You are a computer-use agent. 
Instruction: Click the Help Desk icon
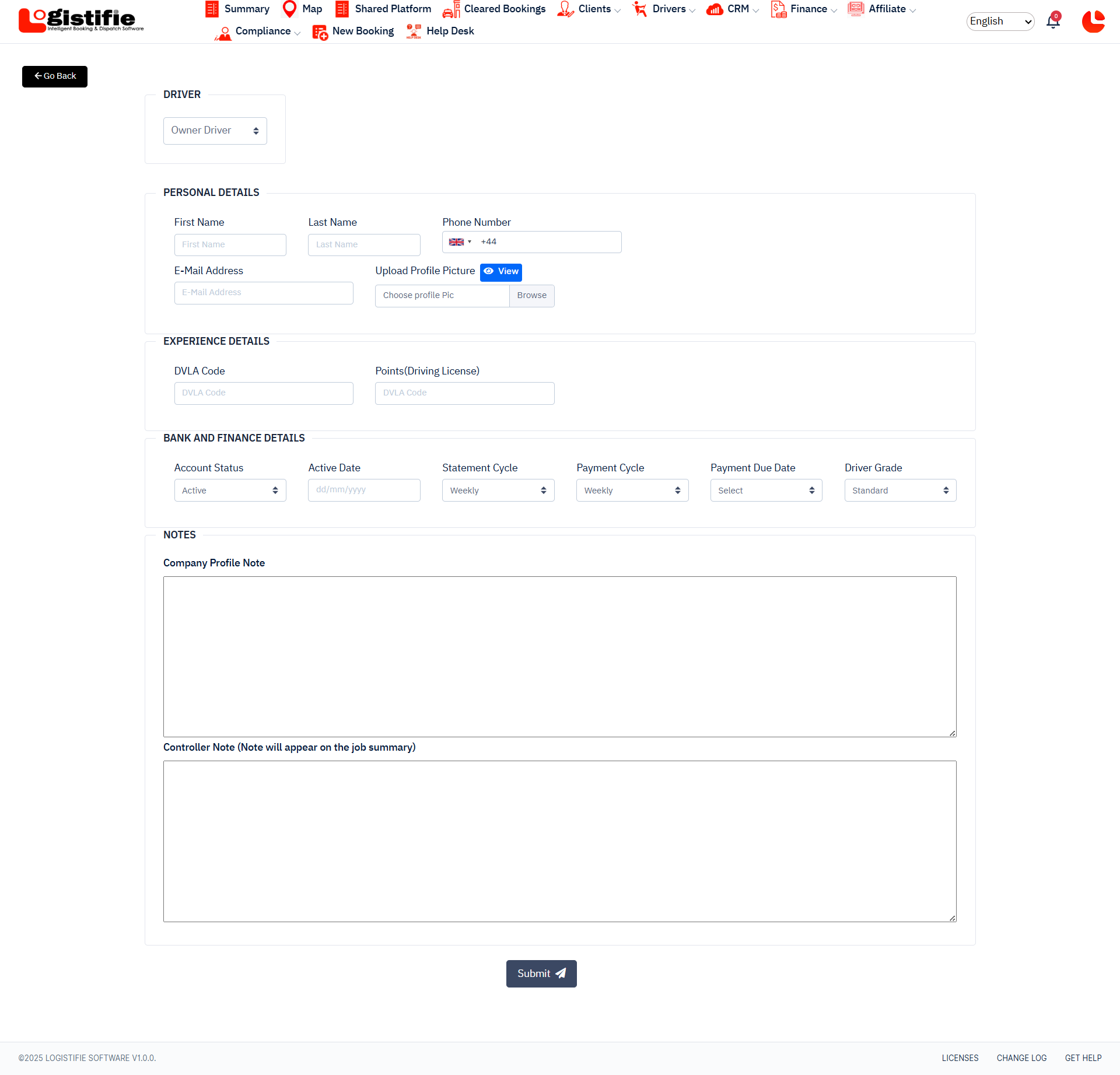pos(414,31)
